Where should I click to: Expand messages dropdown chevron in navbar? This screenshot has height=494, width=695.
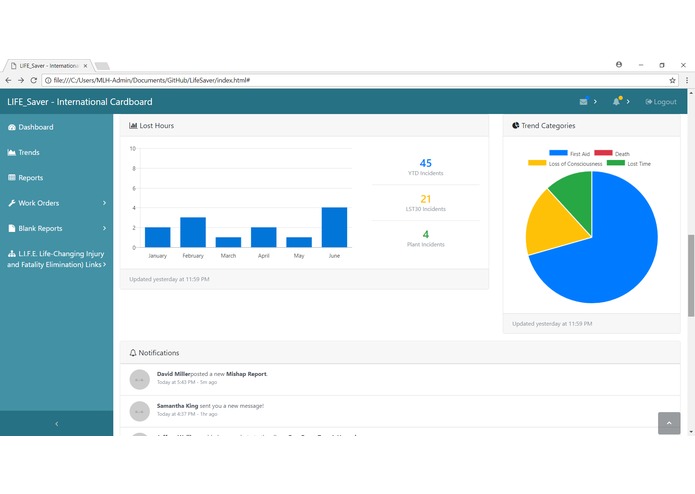click(595, 102)
